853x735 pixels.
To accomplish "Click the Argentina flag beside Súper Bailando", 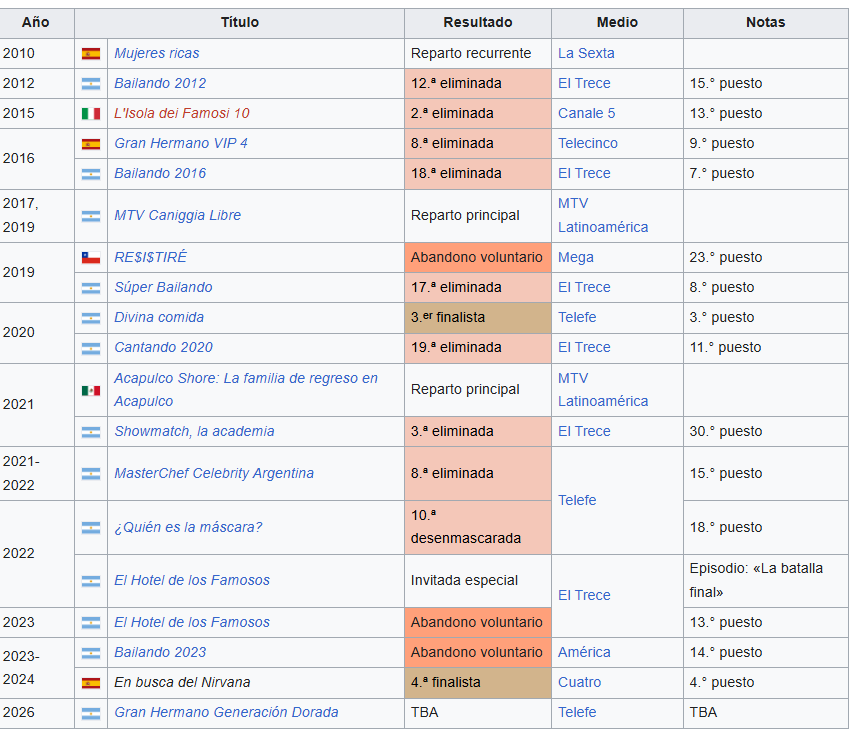I will click(91, 288).
